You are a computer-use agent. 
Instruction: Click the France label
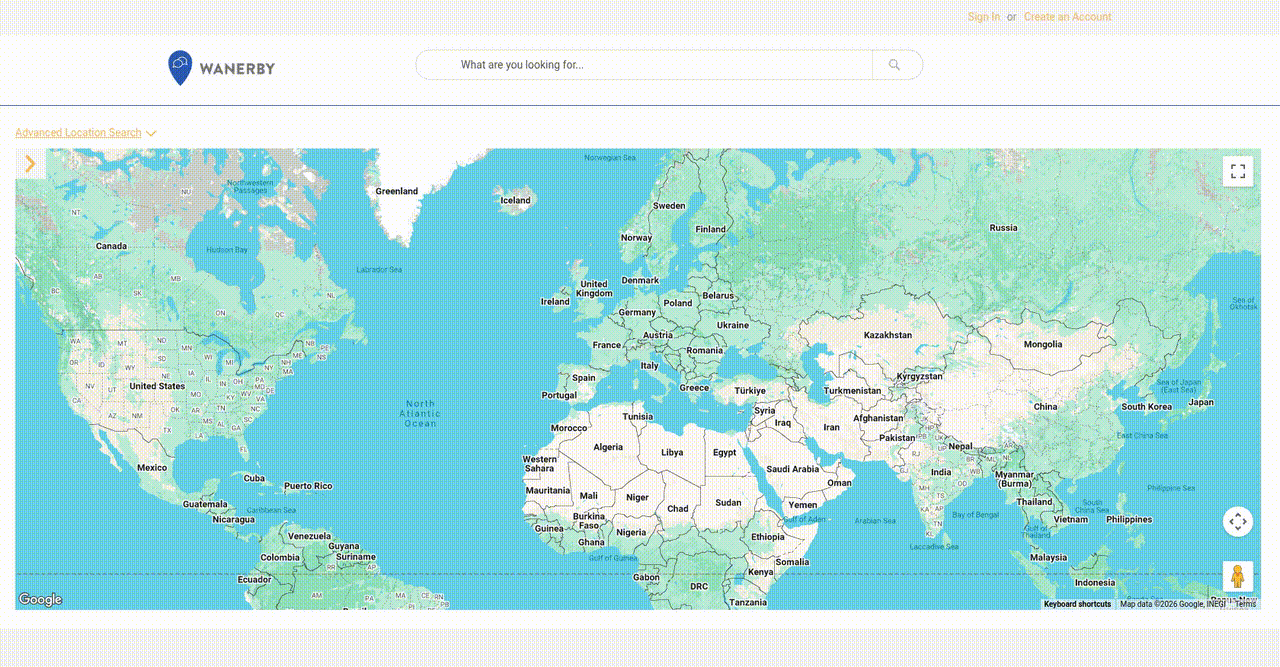click(x=607, y=345)
